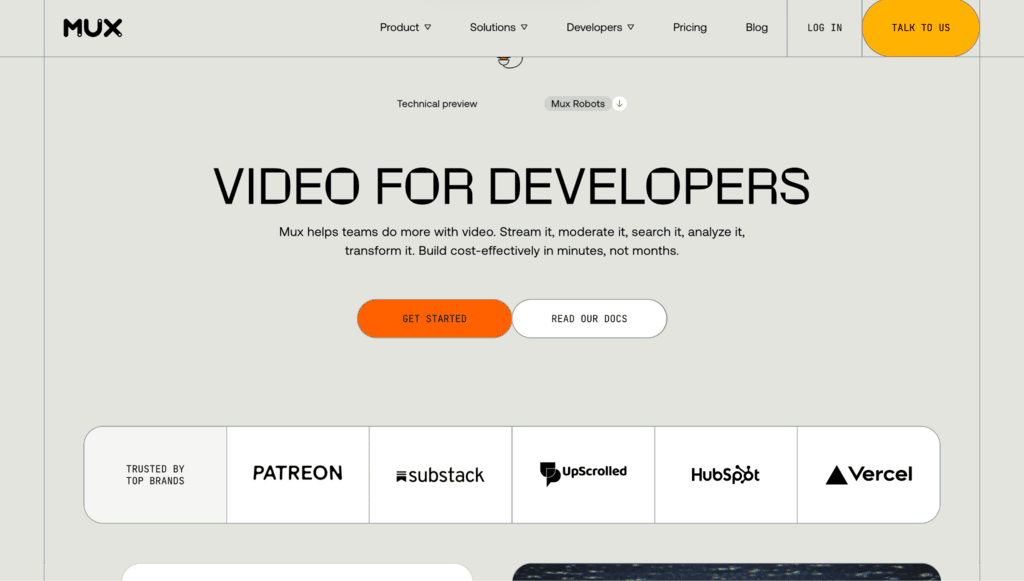Click the down arrow next to Mux Robots

619,104
